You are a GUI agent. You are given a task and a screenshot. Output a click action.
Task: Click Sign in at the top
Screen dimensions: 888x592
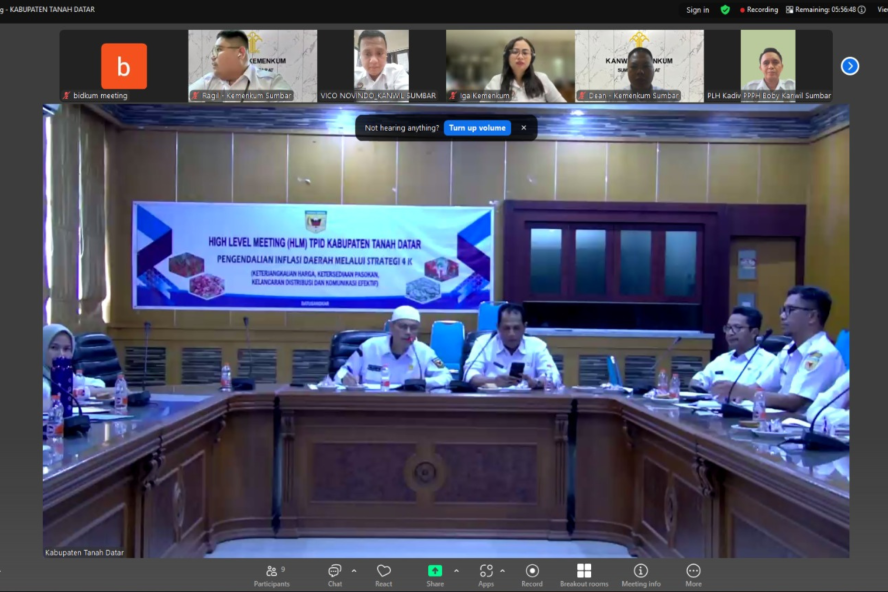tap(697, 10)
